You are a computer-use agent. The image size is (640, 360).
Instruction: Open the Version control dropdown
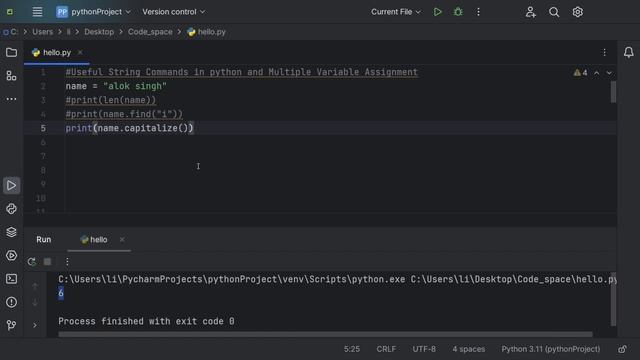click(173, 12)
